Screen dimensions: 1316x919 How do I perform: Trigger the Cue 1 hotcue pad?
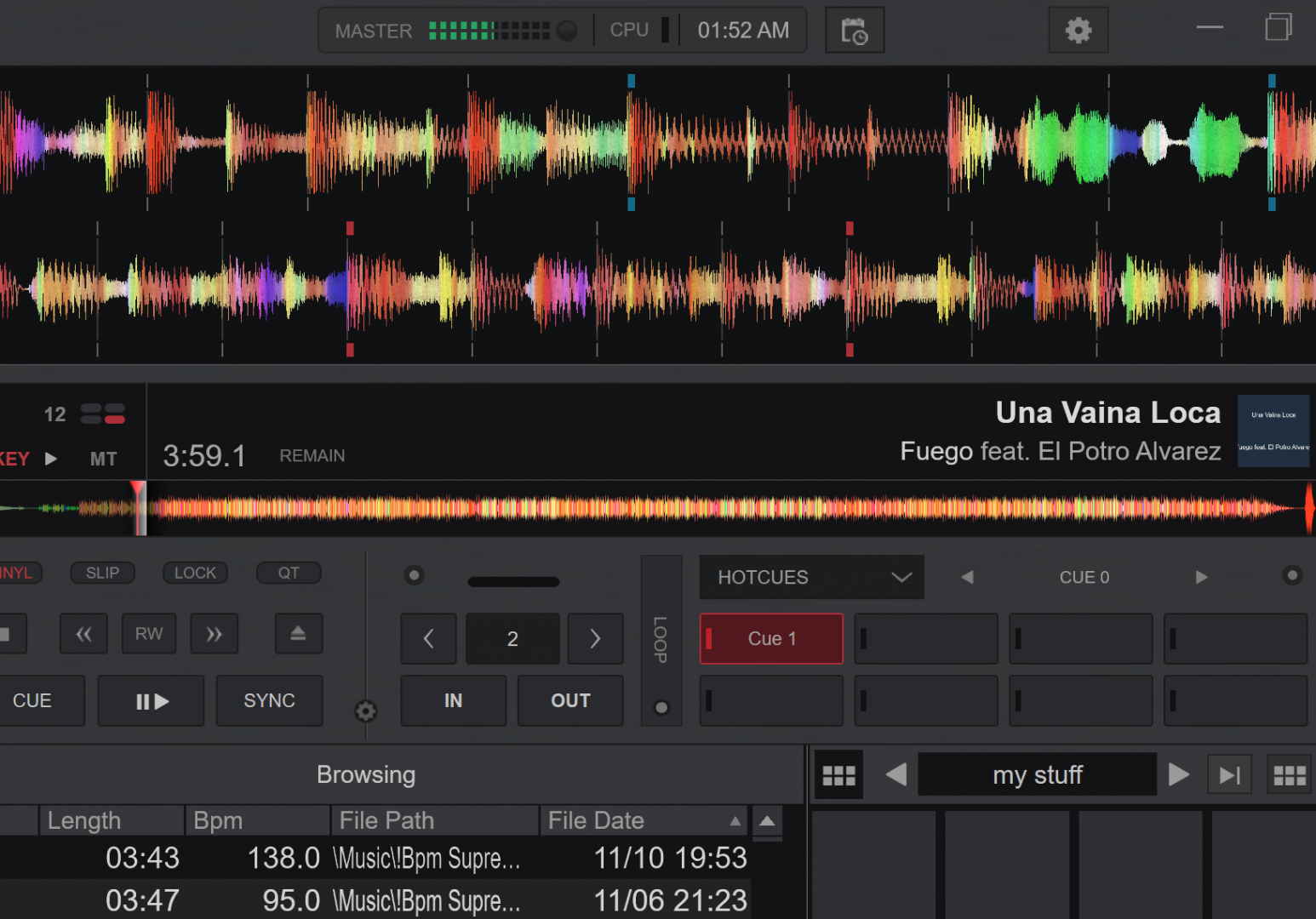(x=771, y=639)
